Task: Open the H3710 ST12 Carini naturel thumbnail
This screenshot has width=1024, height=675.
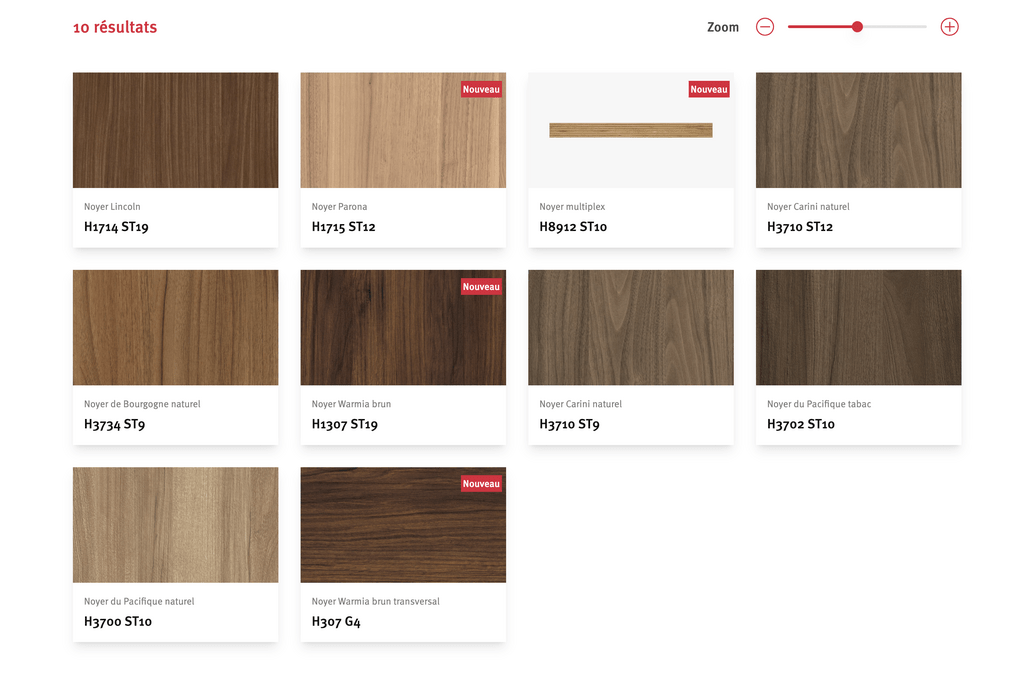Action: [858, 130]
